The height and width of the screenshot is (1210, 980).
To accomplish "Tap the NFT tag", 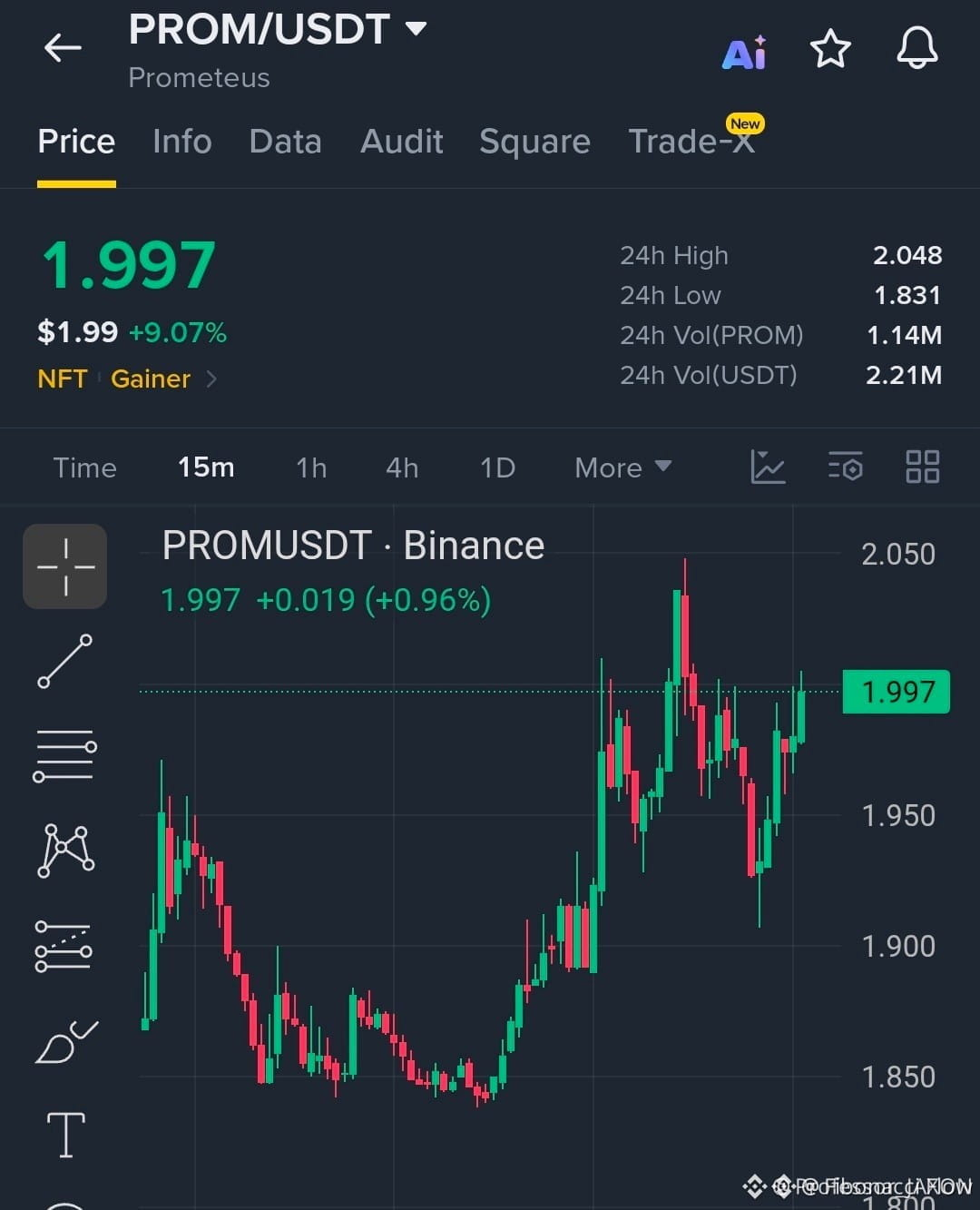I will coord(63,379).
